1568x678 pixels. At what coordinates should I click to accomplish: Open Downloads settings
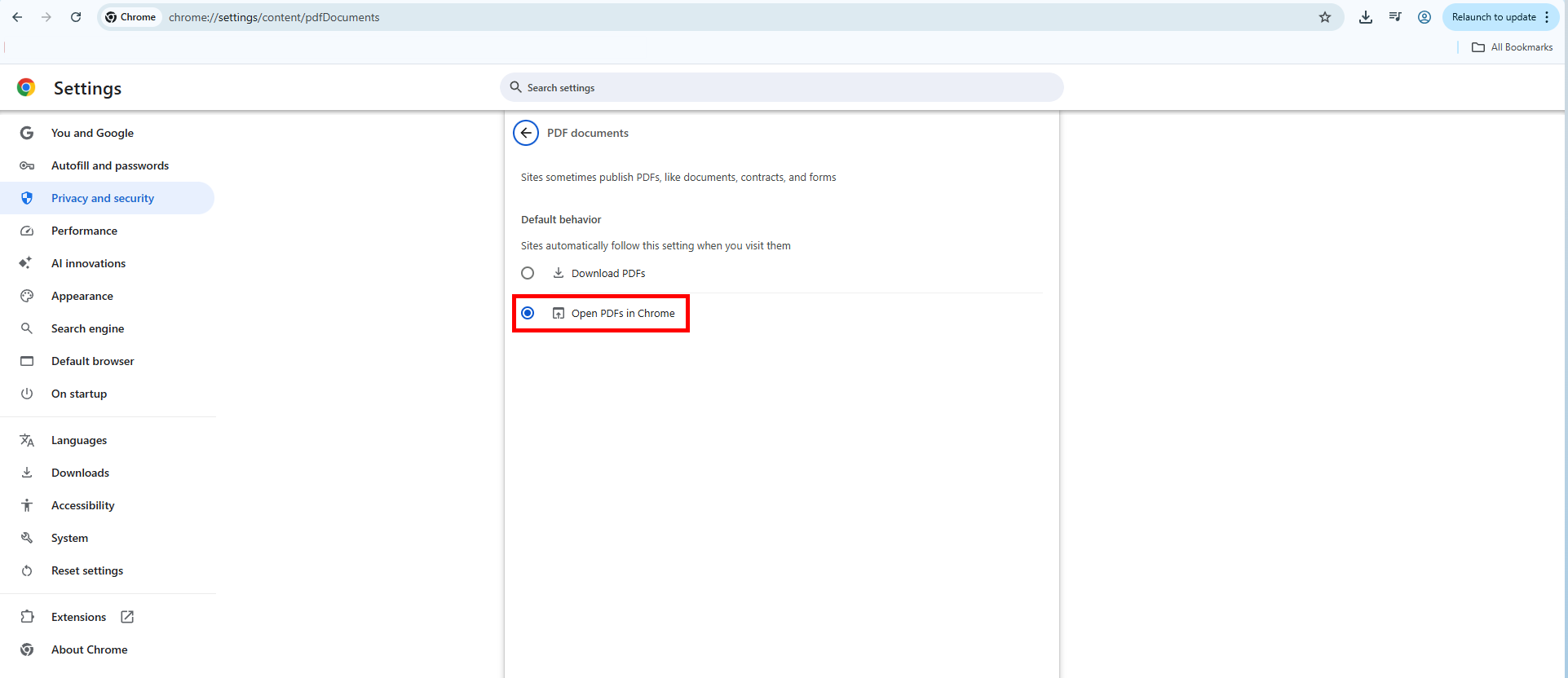tap(108, 473)
